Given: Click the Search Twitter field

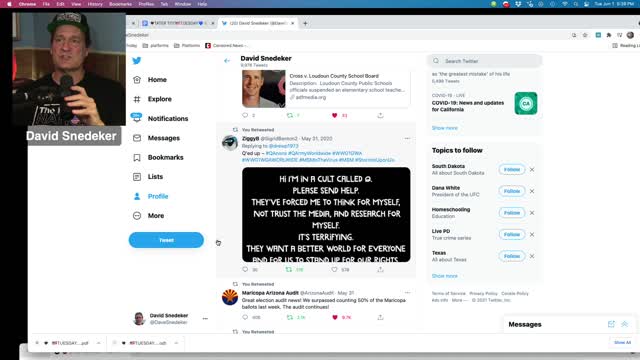Looking at the screenshot, I should tap(484, 61).
